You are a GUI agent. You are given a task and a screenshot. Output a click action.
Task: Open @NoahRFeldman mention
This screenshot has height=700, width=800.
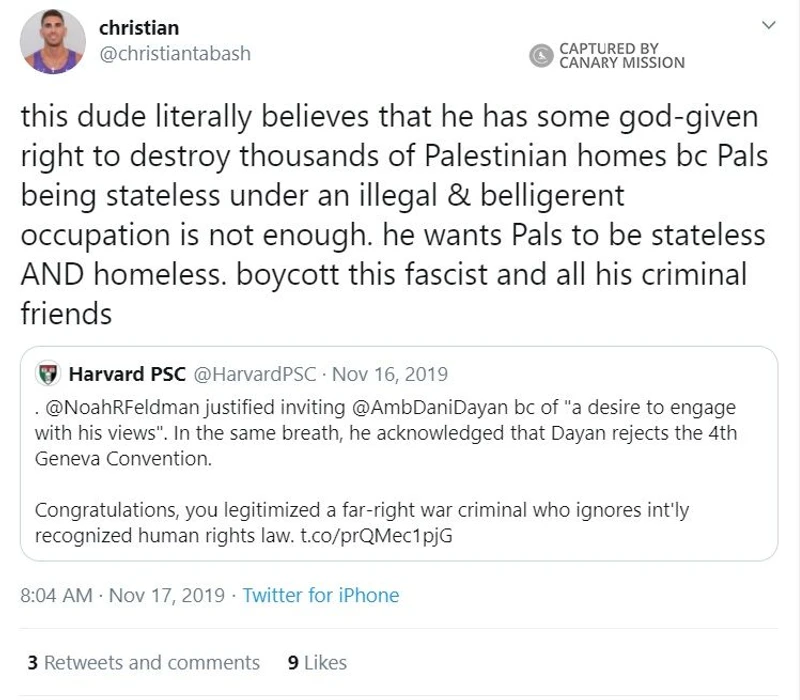pyautogui.click(x=122, y=407)
